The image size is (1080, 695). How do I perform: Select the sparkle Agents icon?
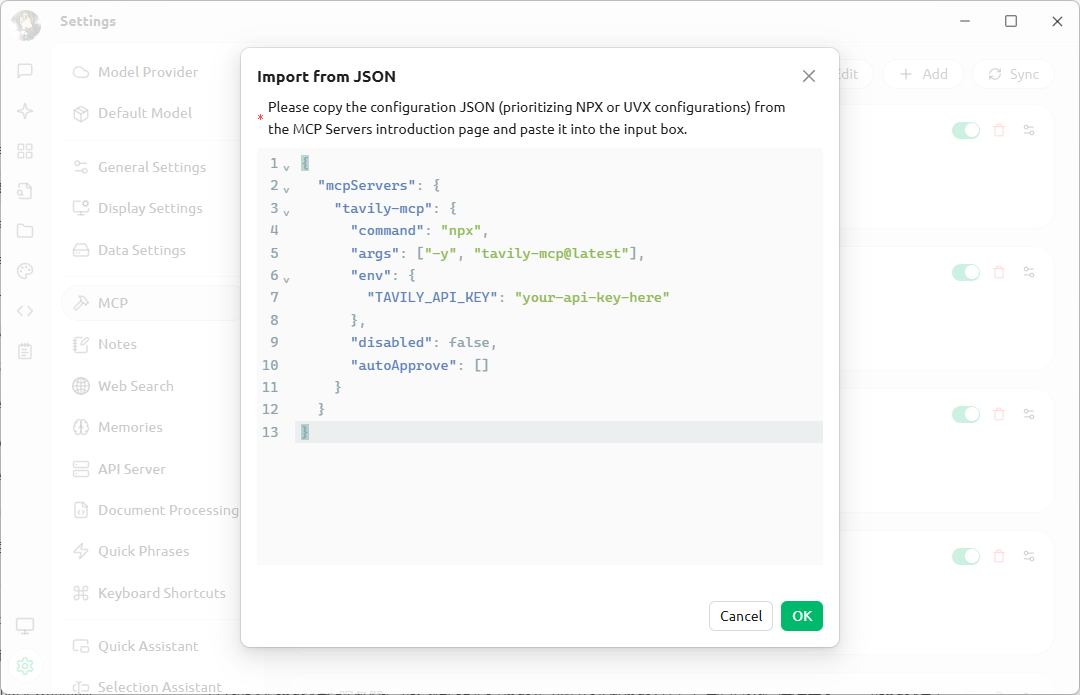point(25,111)
